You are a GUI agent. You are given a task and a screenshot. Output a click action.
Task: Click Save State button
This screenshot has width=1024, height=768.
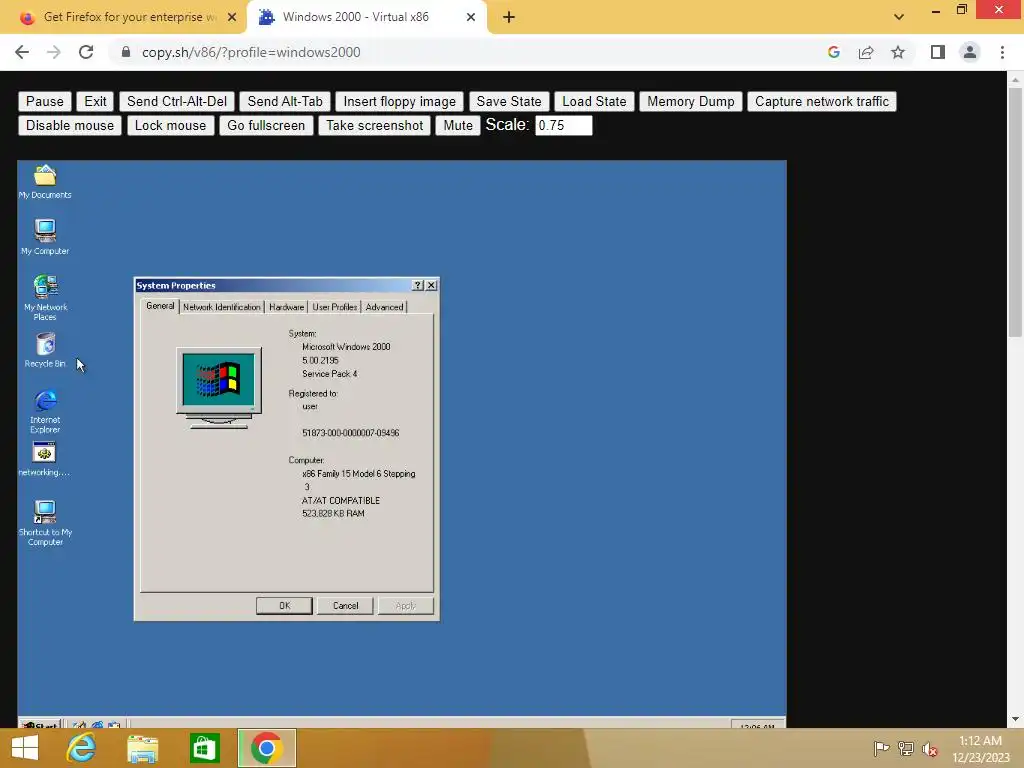(509, 101)
